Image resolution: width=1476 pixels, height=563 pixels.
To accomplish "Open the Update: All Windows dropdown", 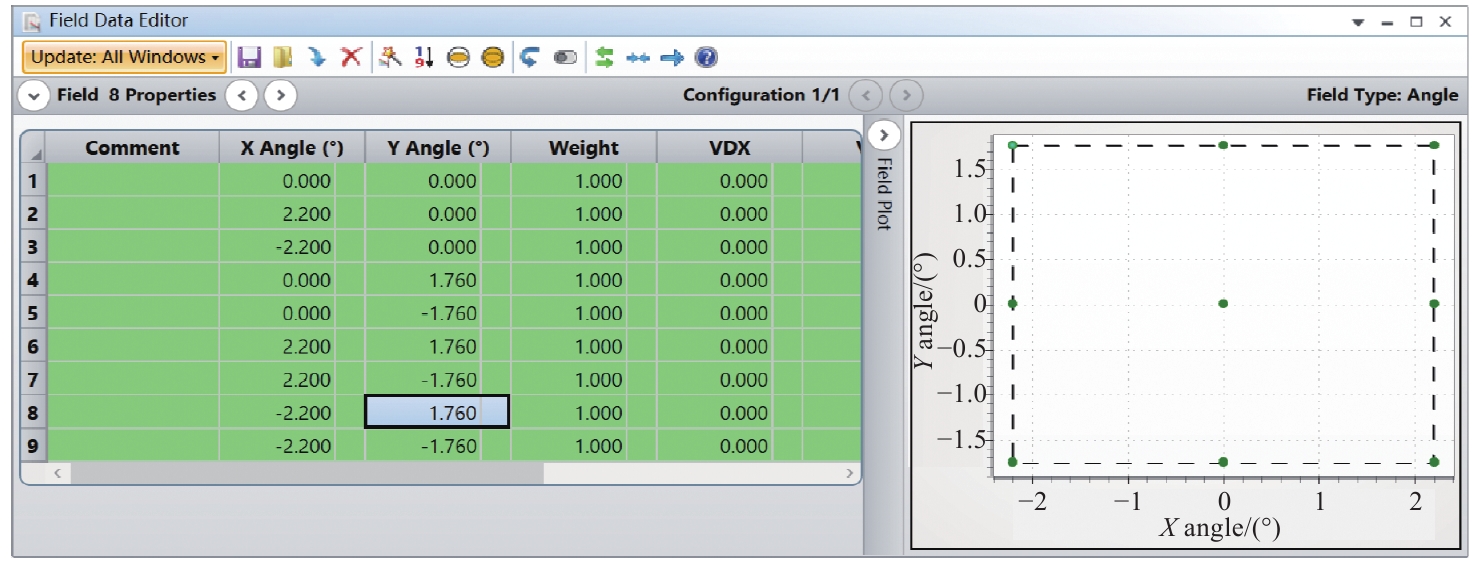I will click(x=124, y=57).
